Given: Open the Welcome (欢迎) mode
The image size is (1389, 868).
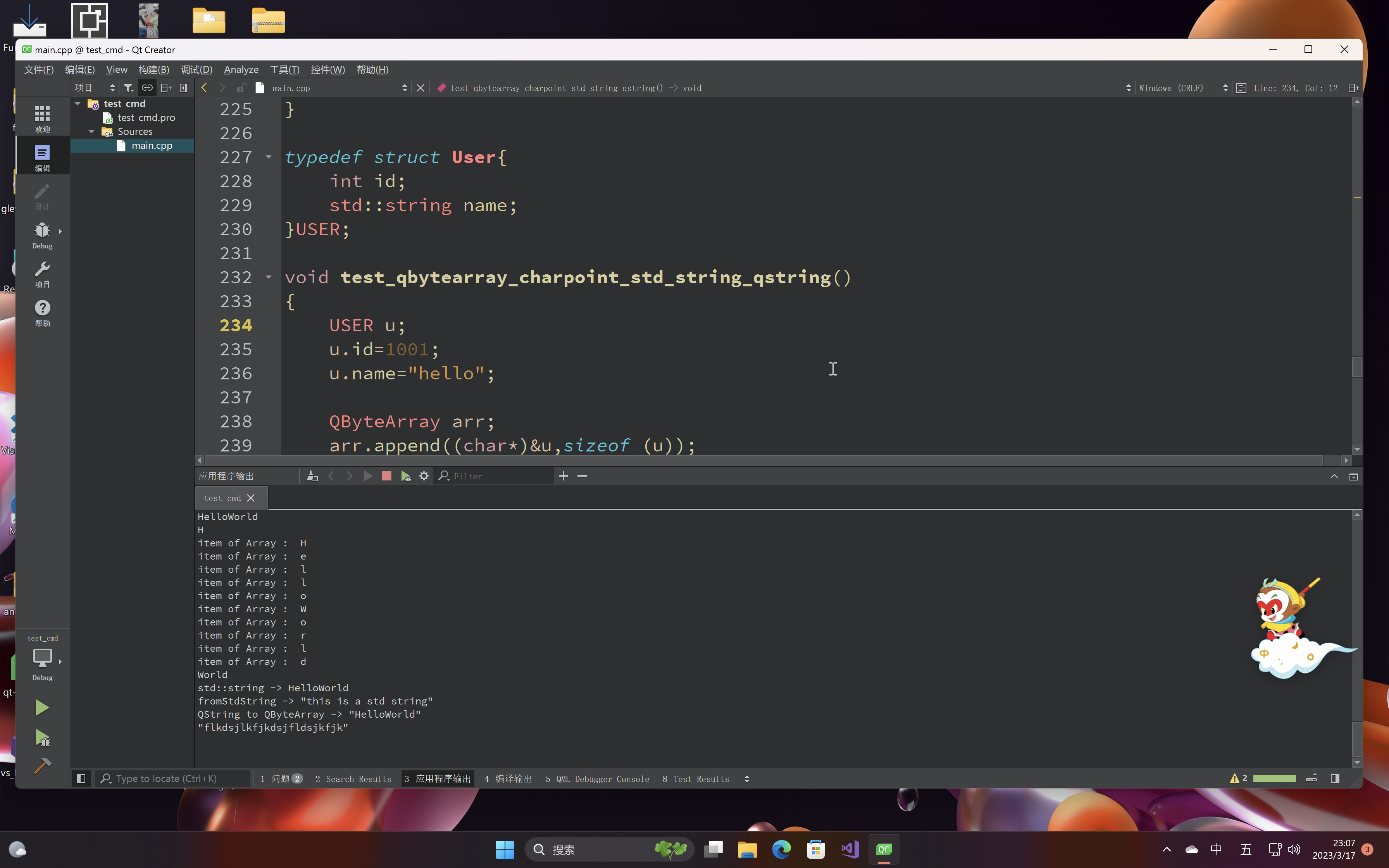Looking at the screenshot, I should pos(43,118).
